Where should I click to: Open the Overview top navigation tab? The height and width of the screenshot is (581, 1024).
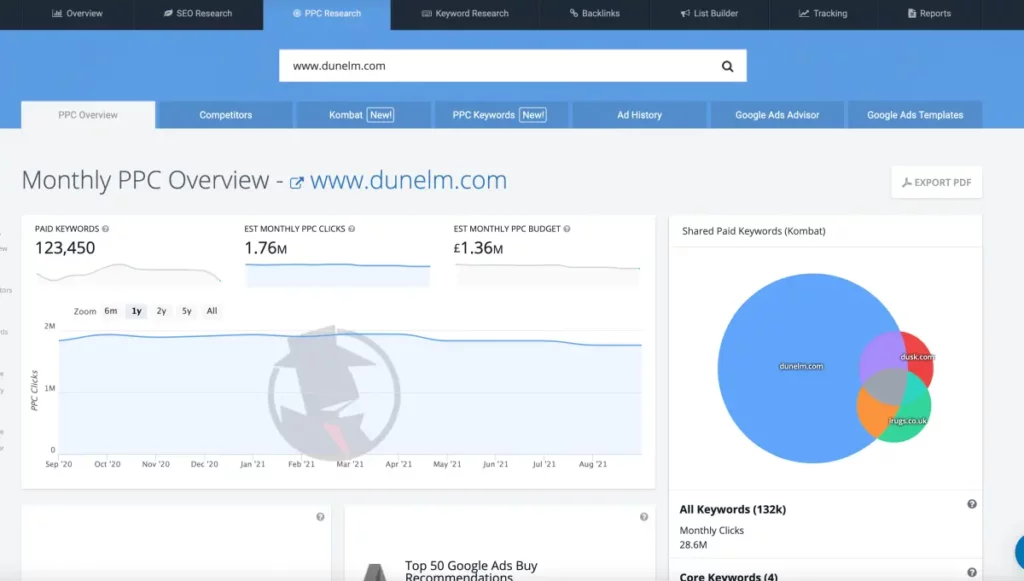[x=77, y=14]
